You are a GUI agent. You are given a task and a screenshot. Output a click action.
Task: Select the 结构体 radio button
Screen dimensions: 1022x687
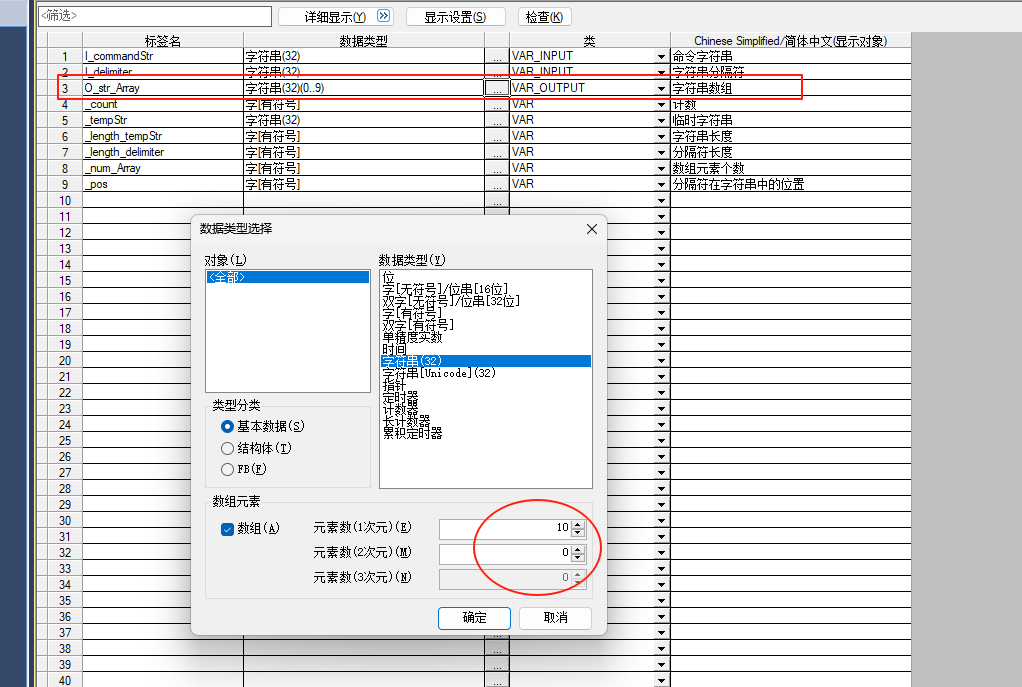[x=228, y=448]
